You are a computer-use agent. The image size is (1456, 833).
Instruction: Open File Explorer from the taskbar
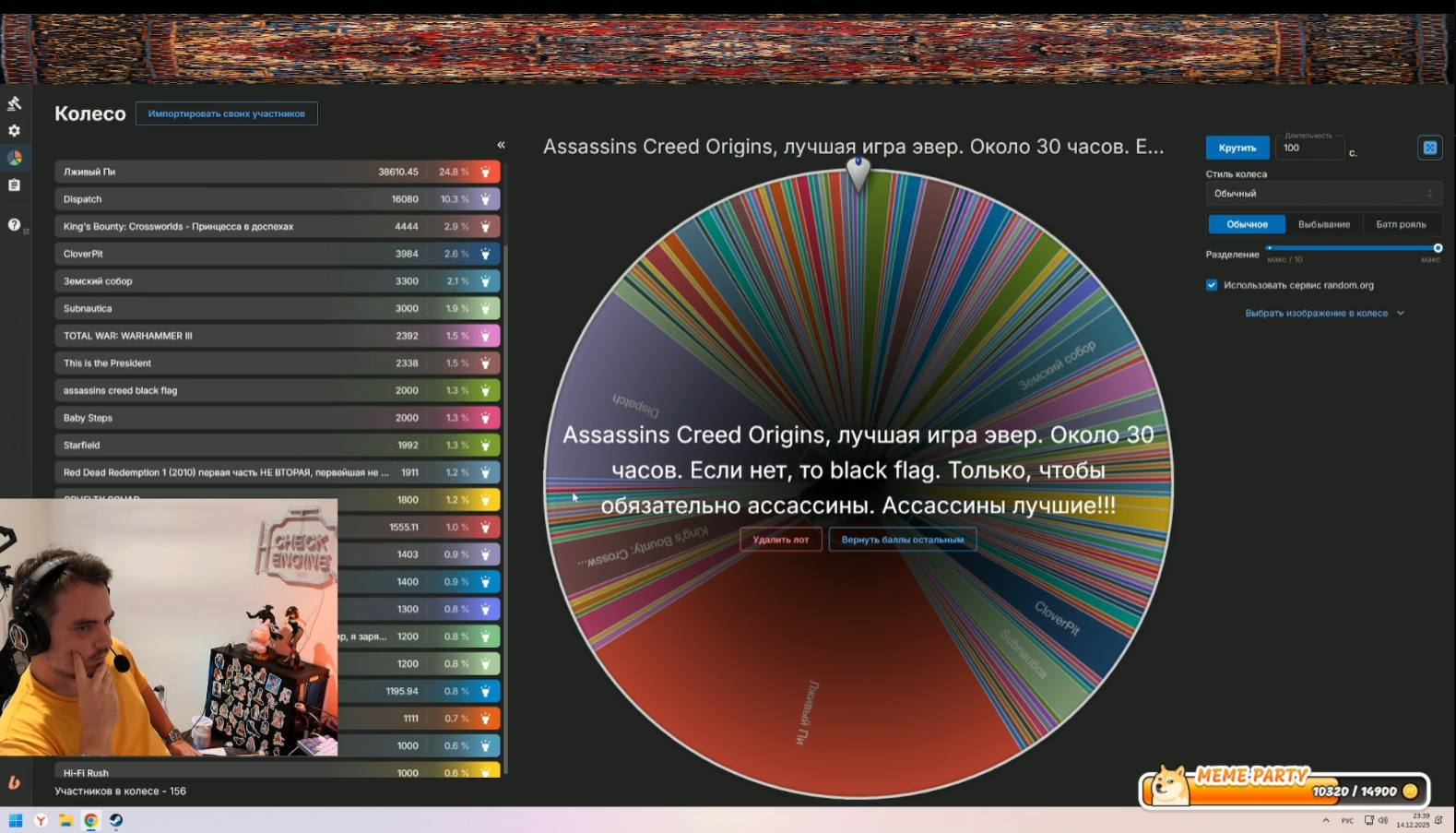click(65, 820)
